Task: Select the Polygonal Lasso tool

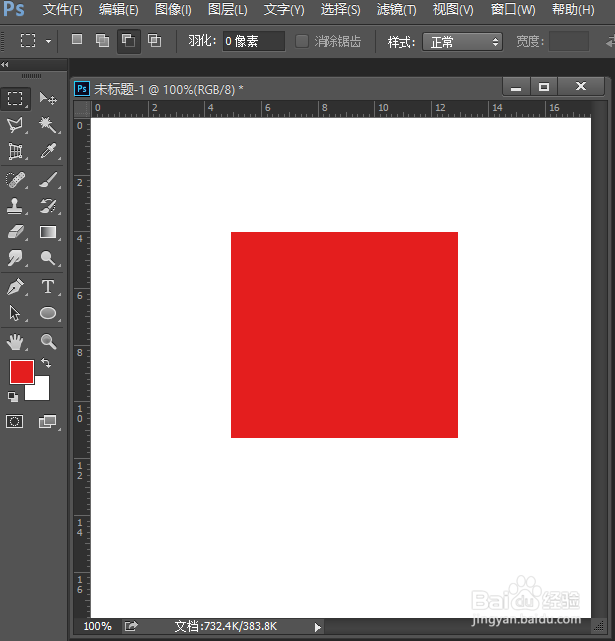Action: pyautogui.click(x=15, y=125)
